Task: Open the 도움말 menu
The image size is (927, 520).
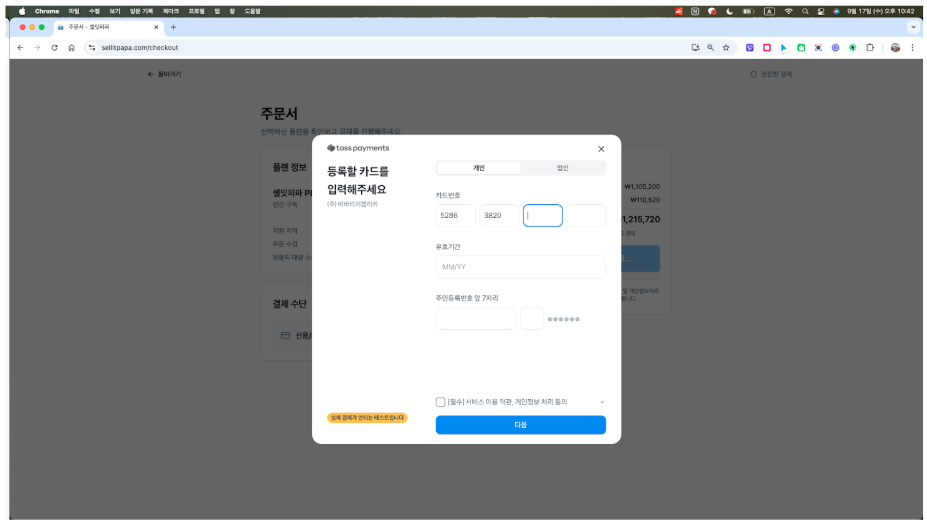Action: pyautogui.click(x=252, y=11)
